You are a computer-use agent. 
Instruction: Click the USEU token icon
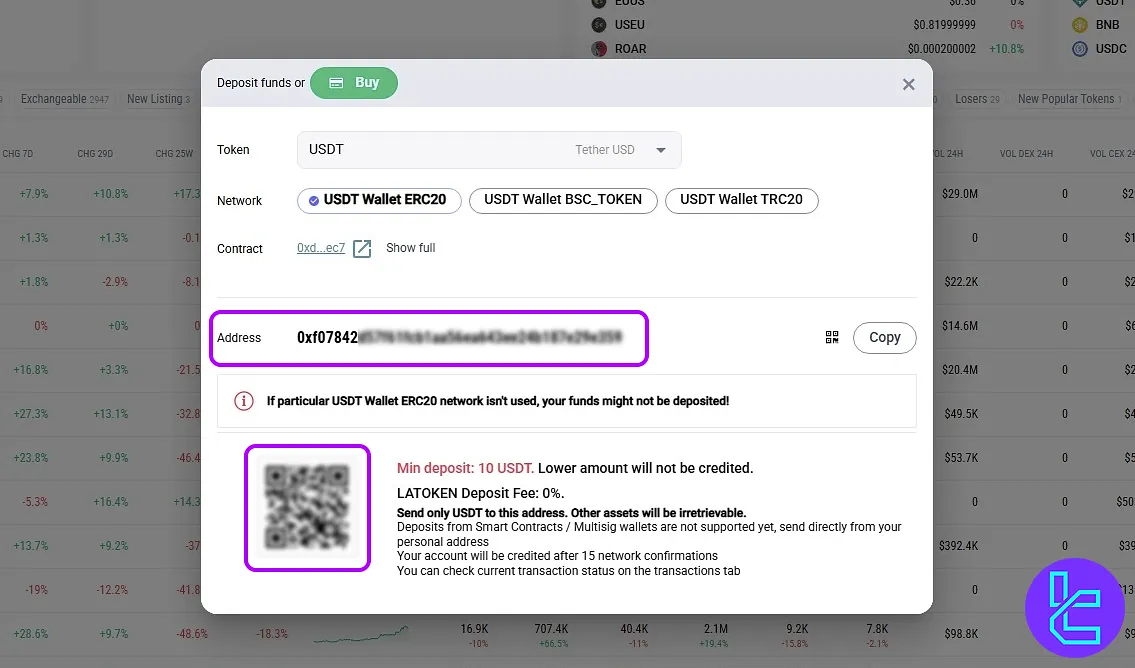599,25
